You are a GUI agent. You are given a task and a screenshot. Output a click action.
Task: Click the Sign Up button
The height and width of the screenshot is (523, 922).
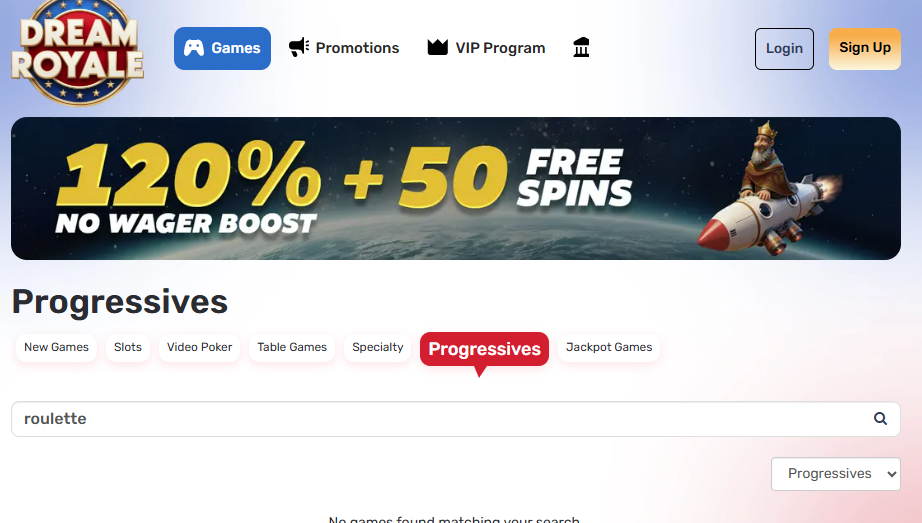click(x=865, y=48)
